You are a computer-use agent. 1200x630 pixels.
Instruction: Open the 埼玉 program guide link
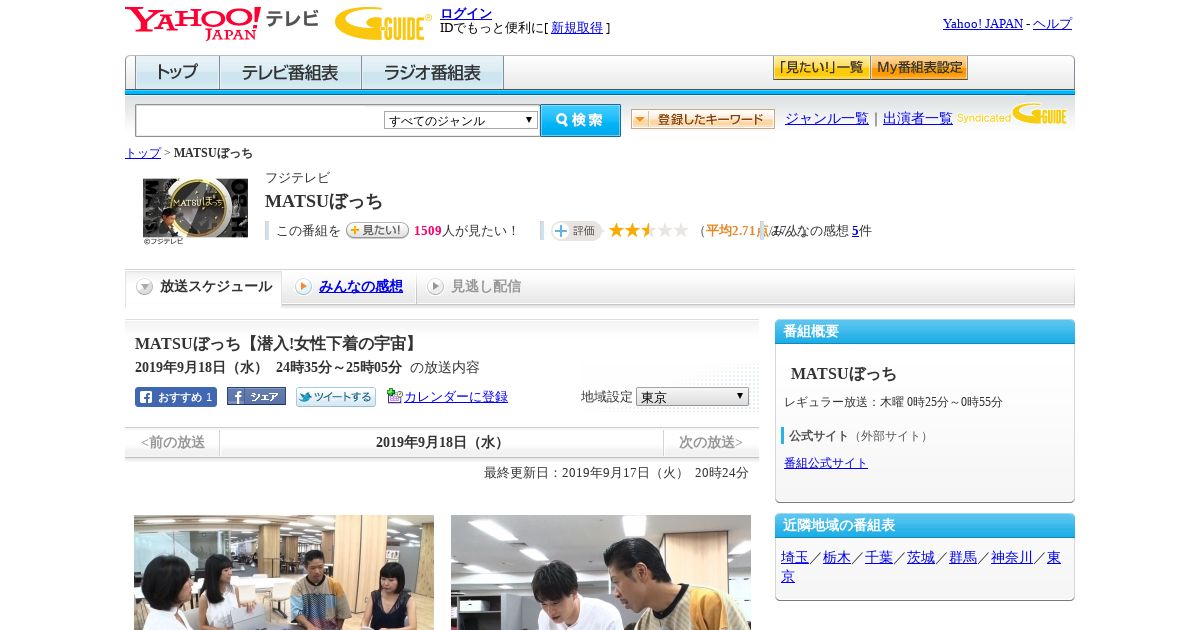click(795, 558)
